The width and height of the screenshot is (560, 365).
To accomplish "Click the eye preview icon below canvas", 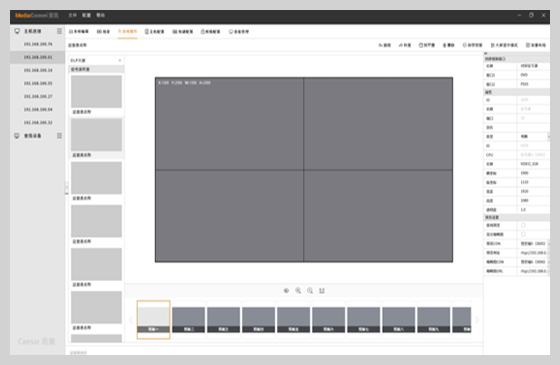I will tap(286, 291).
